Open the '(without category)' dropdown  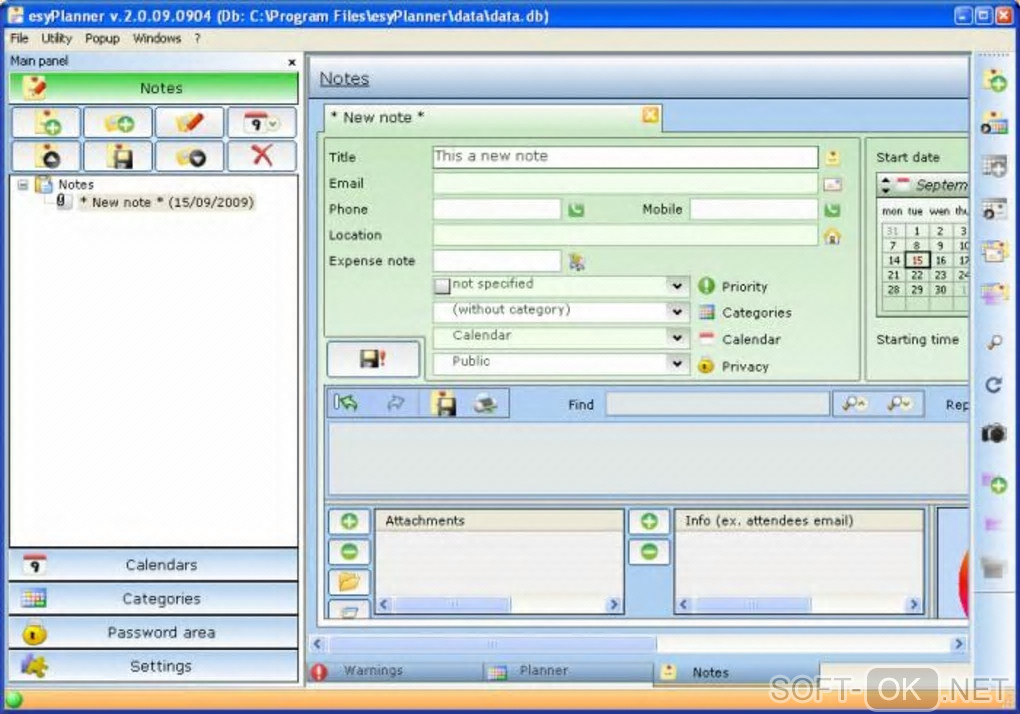click(x=561, y=311)
